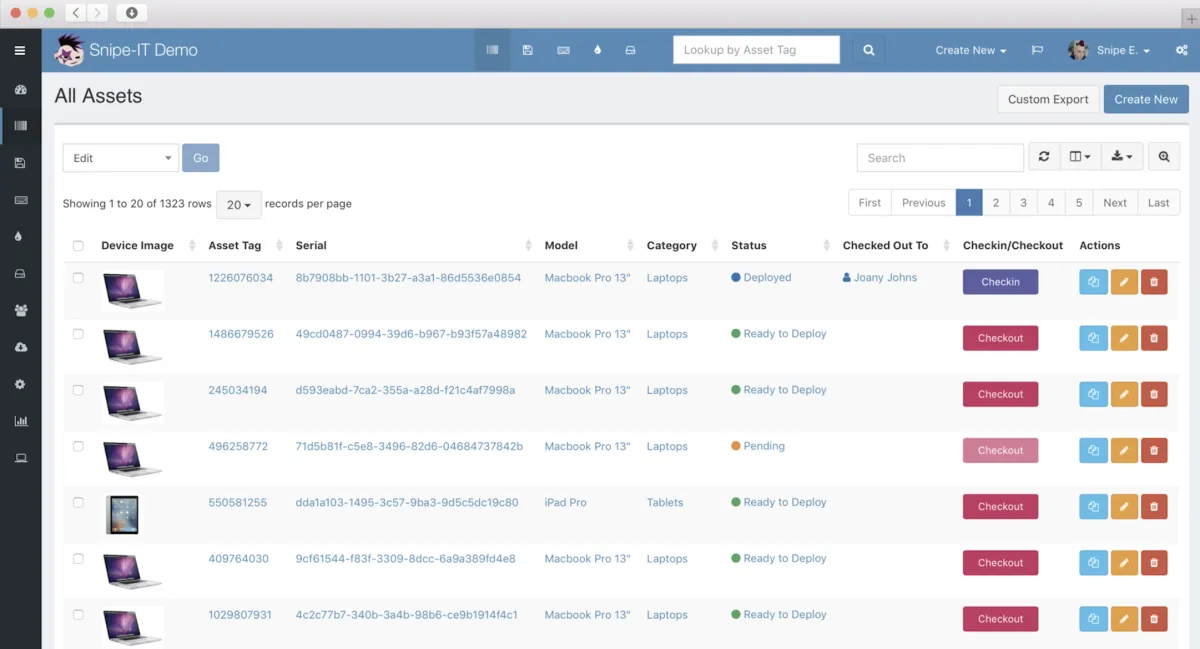Click top navbar Components drive icon
Viewport: 1200px width, 649px height.
tap(630, 50)
